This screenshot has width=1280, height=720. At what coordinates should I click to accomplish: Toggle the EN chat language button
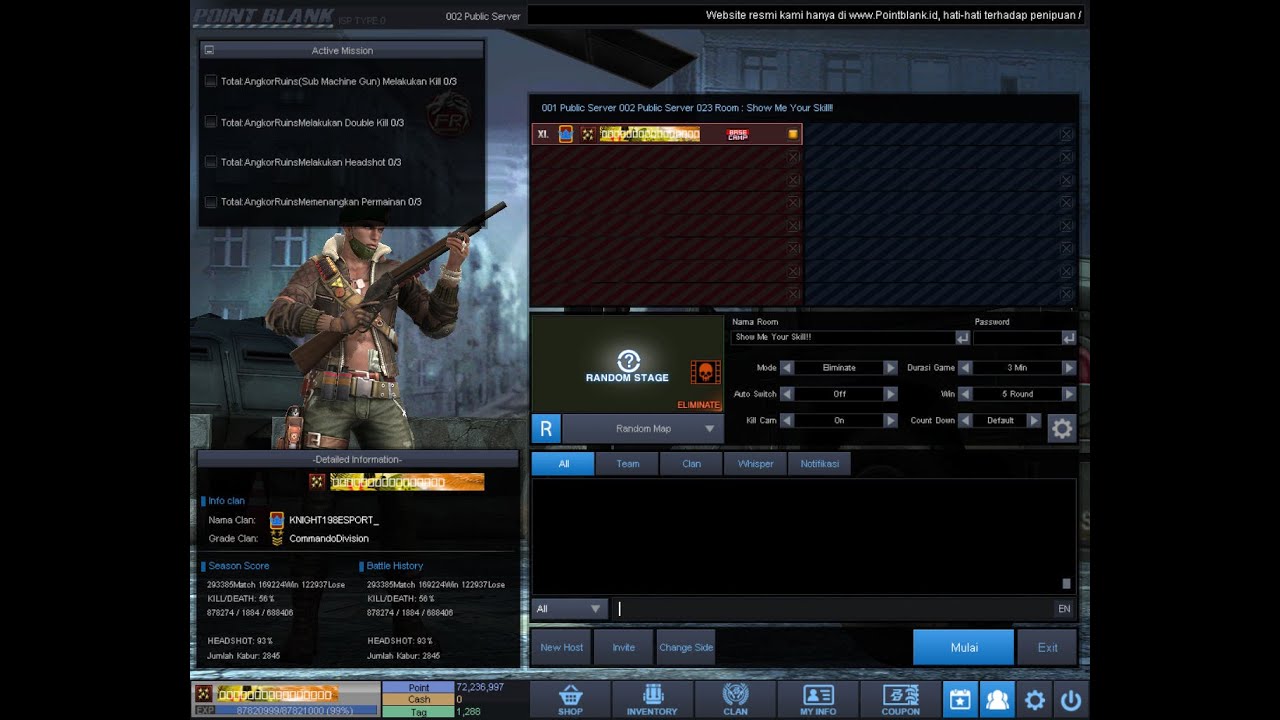pos(1064,609)
